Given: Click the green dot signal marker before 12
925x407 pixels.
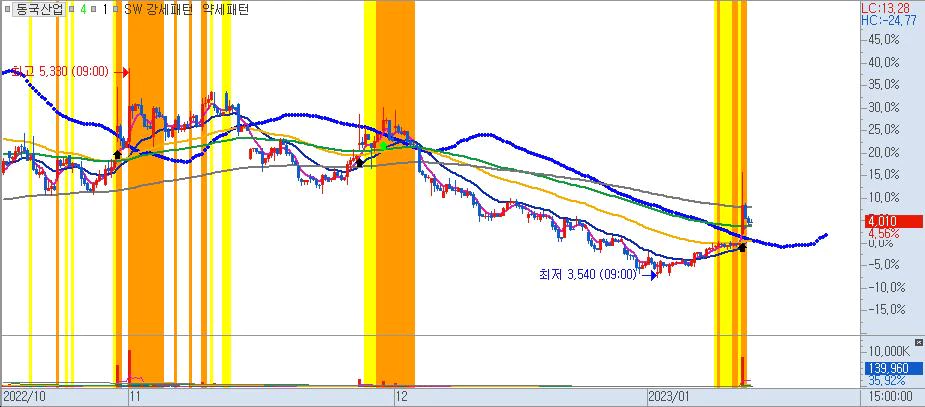Looking at the screenshot, I should tap(383, 146).
